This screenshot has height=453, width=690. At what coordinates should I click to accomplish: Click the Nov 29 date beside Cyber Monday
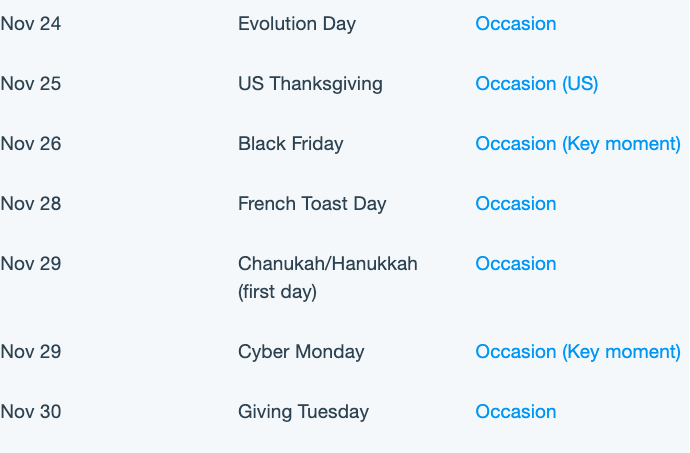(31, 351)
